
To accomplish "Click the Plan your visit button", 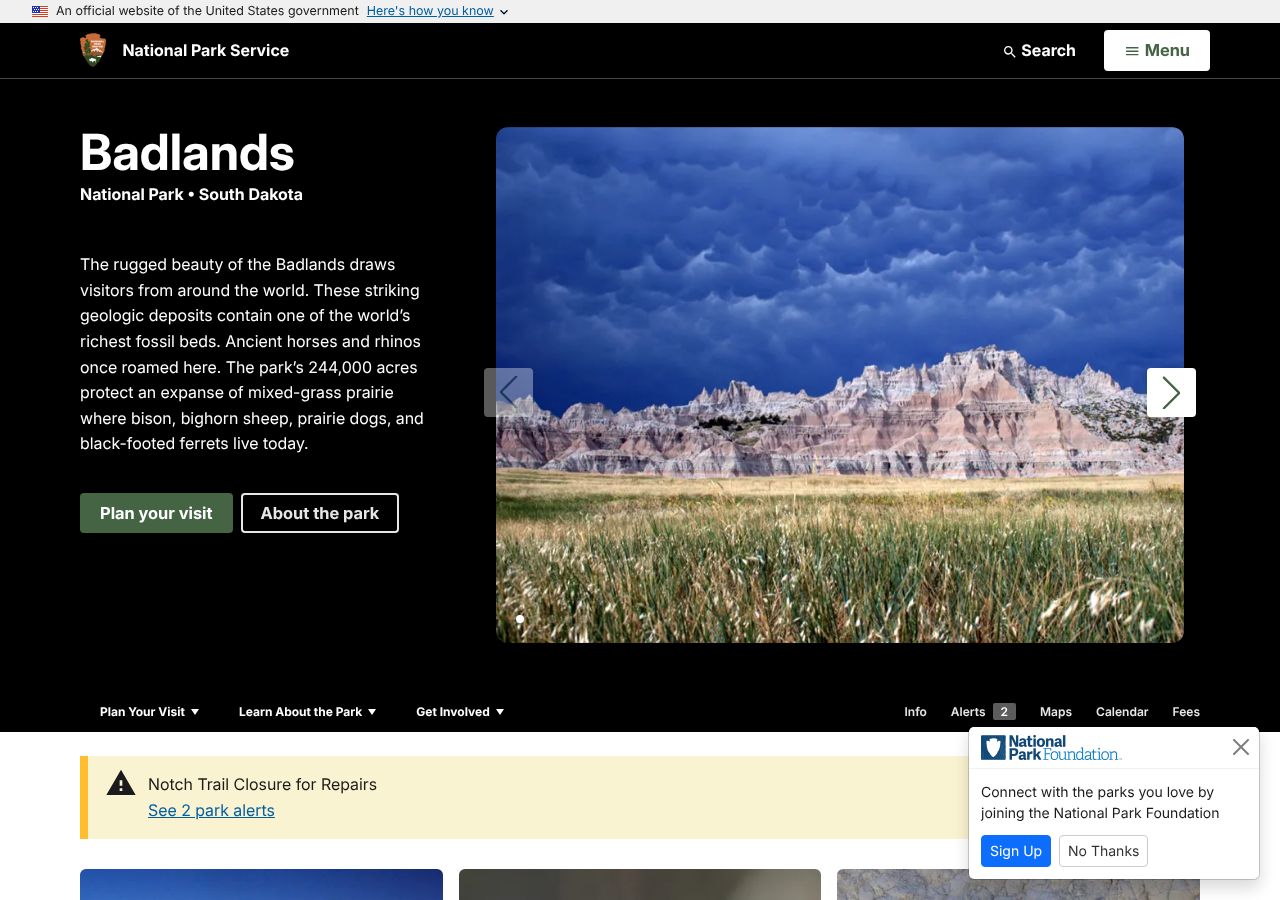I will [x=156, y=513].
